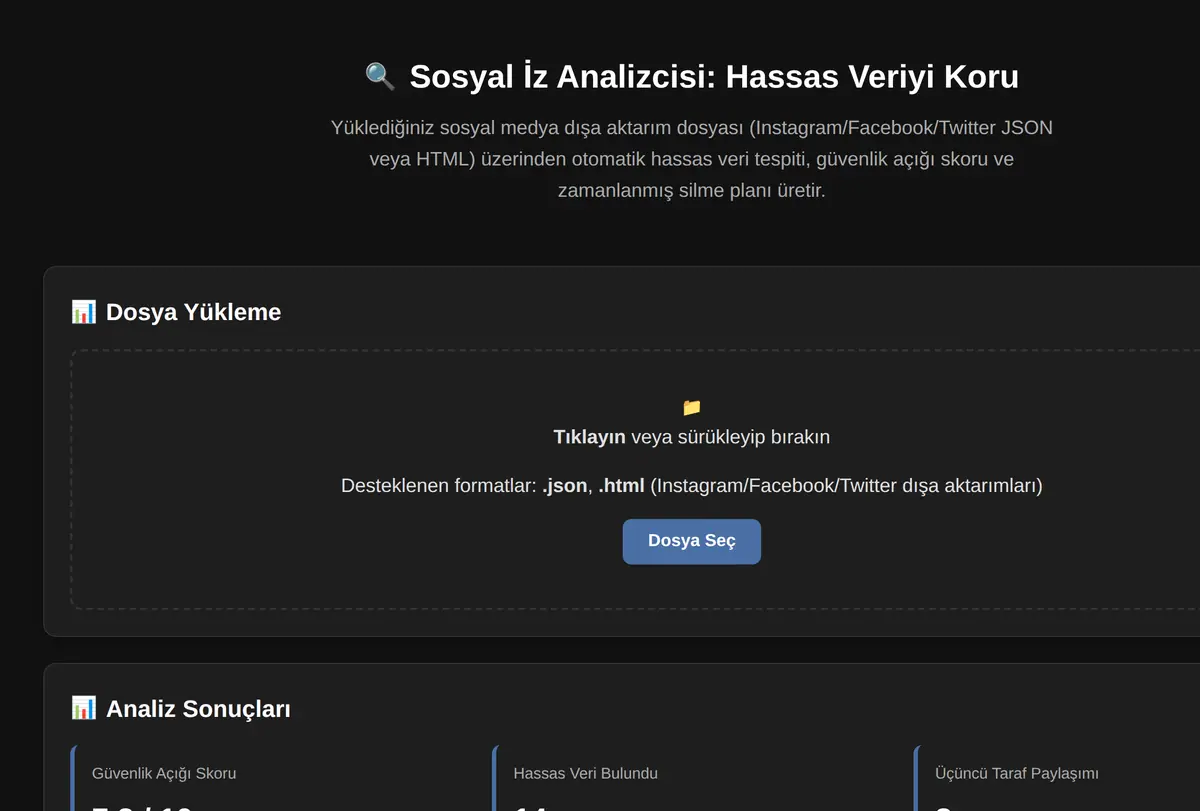The image size is (1200, 811).
Task: Click the 'Dosya Yükleme' section heading
Action: point(193,312)
